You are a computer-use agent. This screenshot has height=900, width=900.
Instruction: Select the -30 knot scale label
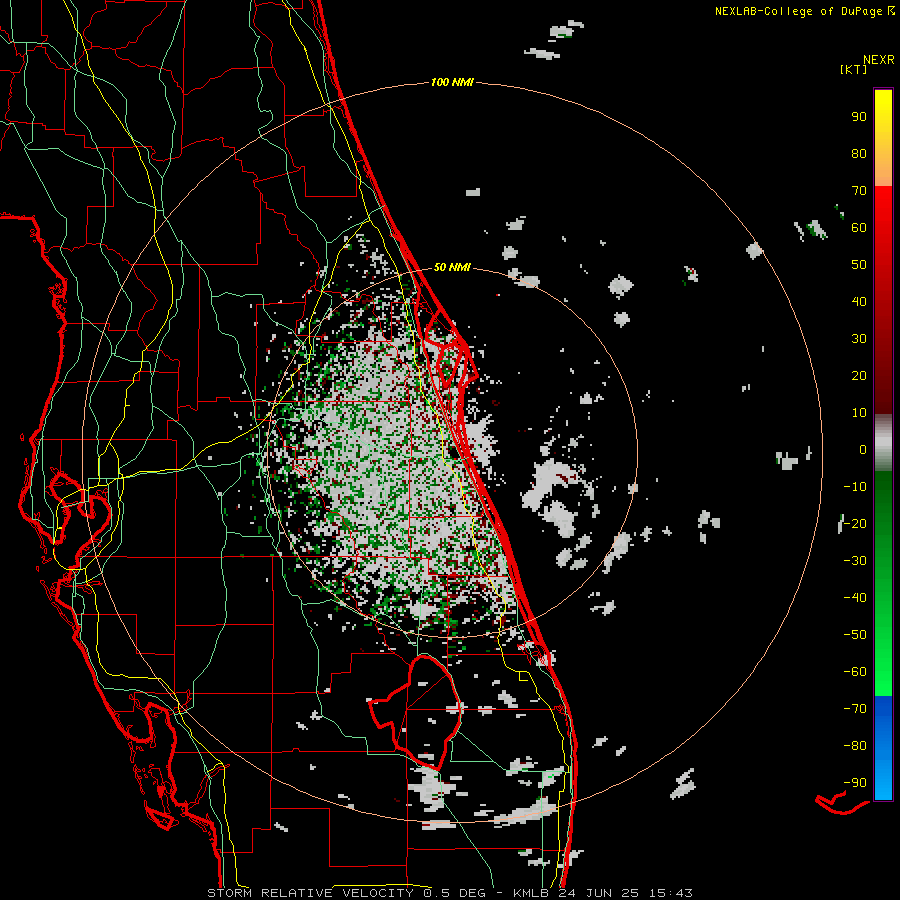855,561
